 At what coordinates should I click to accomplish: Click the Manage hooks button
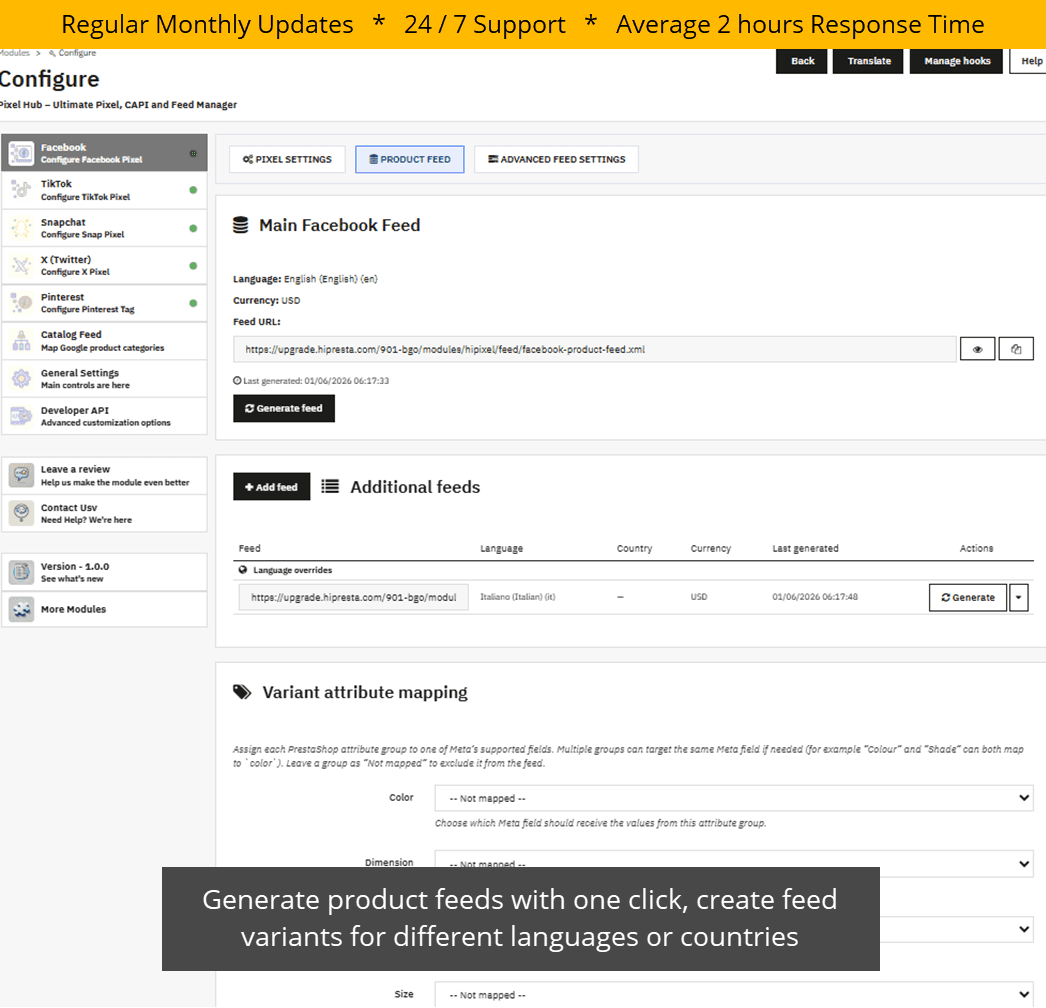[x=957, y=61]
